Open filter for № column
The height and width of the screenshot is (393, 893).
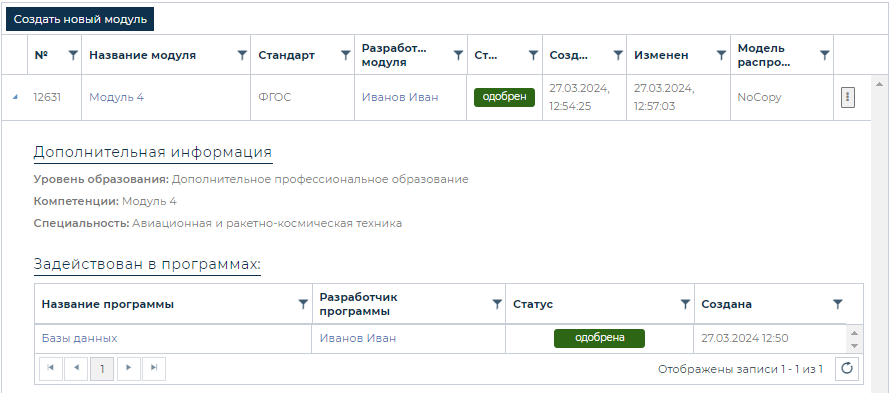[73, 55]
